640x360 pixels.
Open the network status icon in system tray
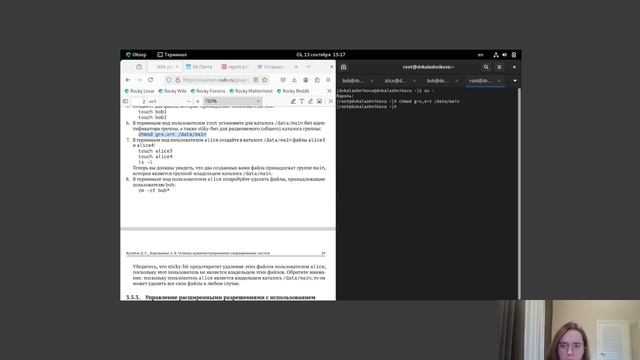[x=496, y=55]
